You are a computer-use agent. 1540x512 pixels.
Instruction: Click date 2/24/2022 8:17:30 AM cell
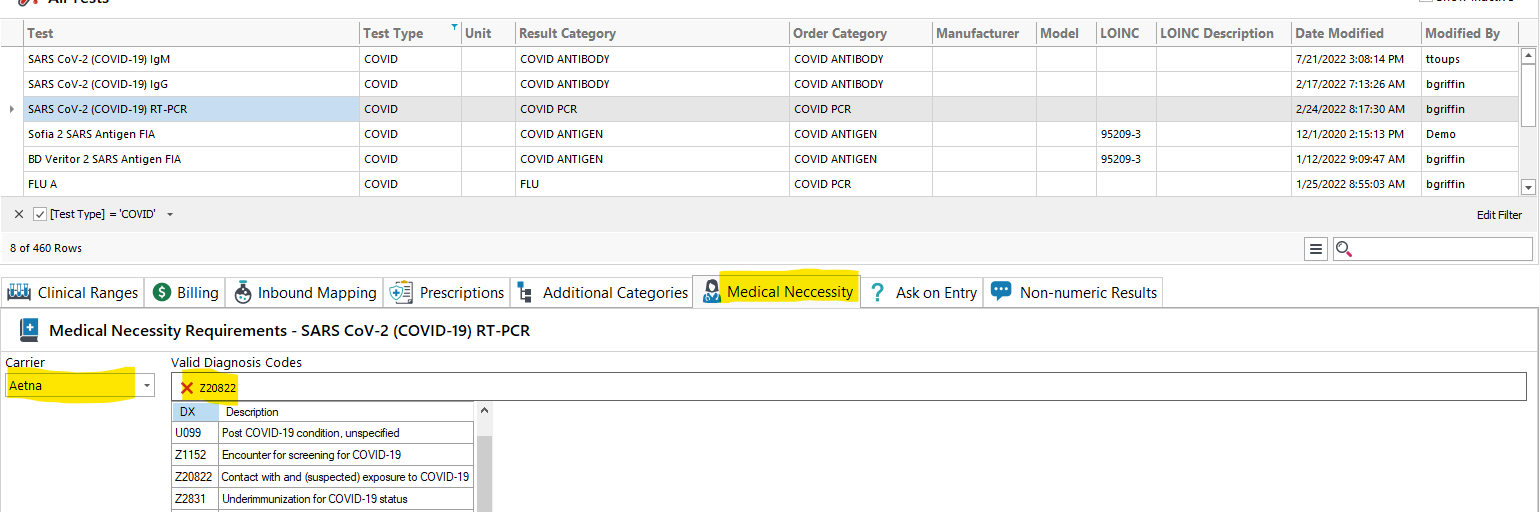(1356, 109)
